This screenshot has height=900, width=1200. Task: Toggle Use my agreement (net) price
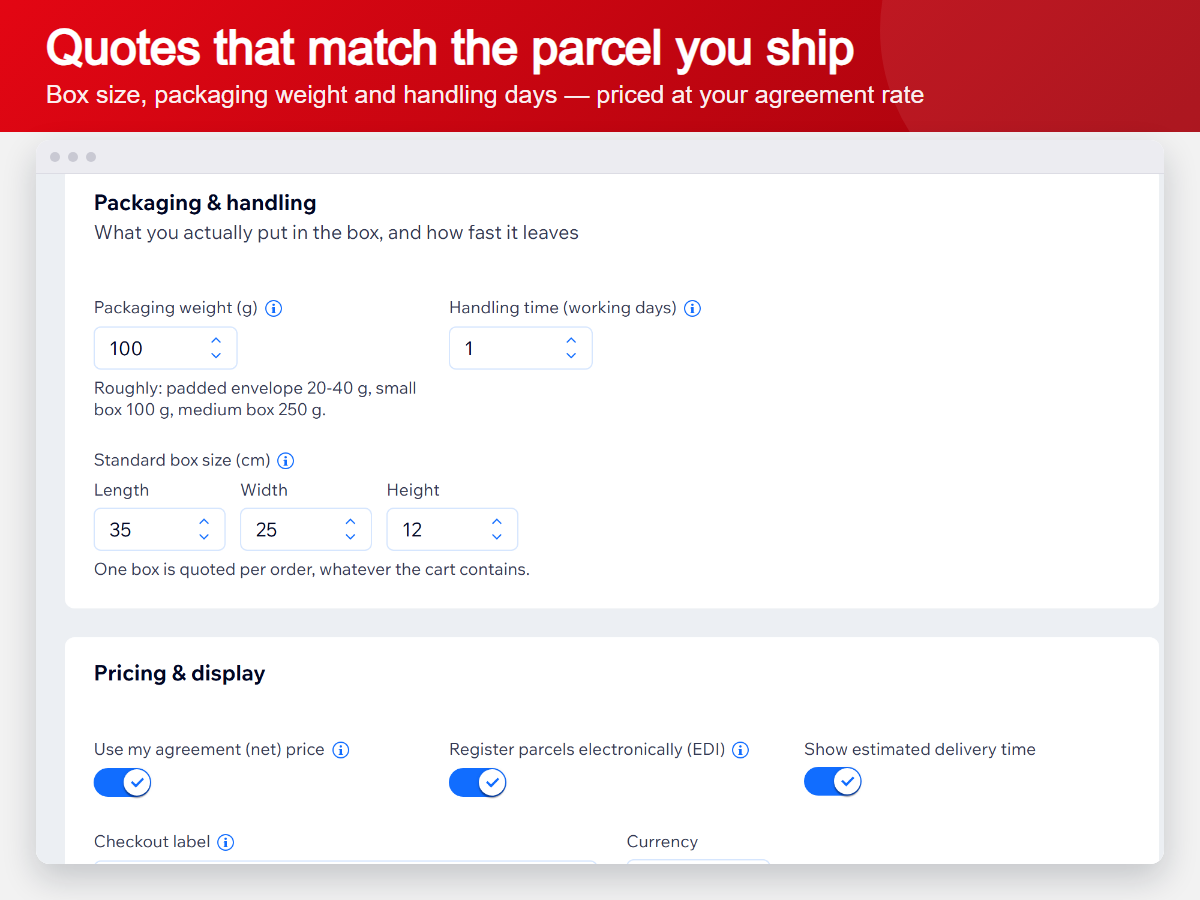[123, 782]
